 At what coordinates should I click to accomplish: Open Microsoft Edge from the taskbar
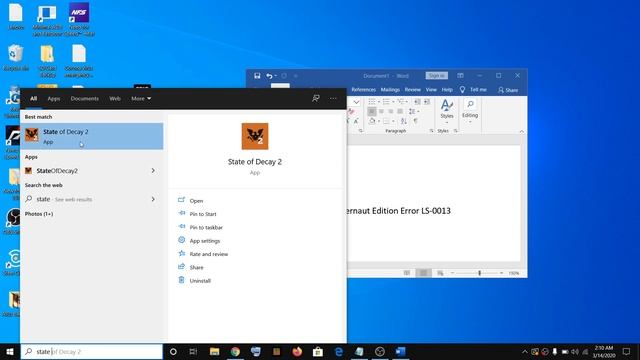point(339,351)
